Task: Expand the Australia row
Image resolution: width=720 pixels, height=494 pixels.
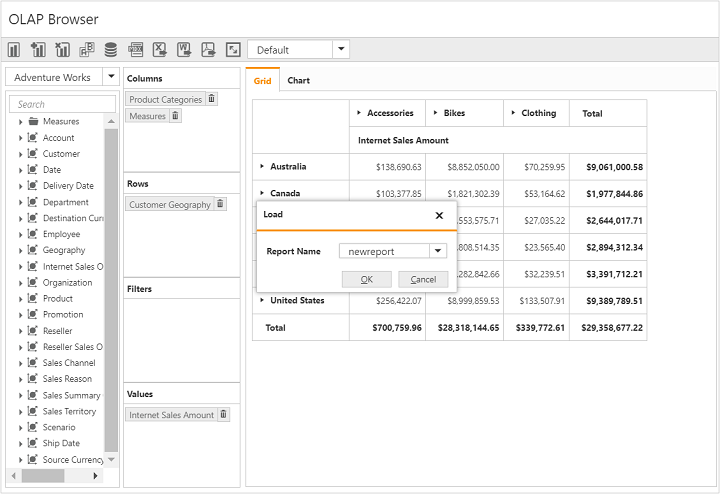Action: click(262, 167)
